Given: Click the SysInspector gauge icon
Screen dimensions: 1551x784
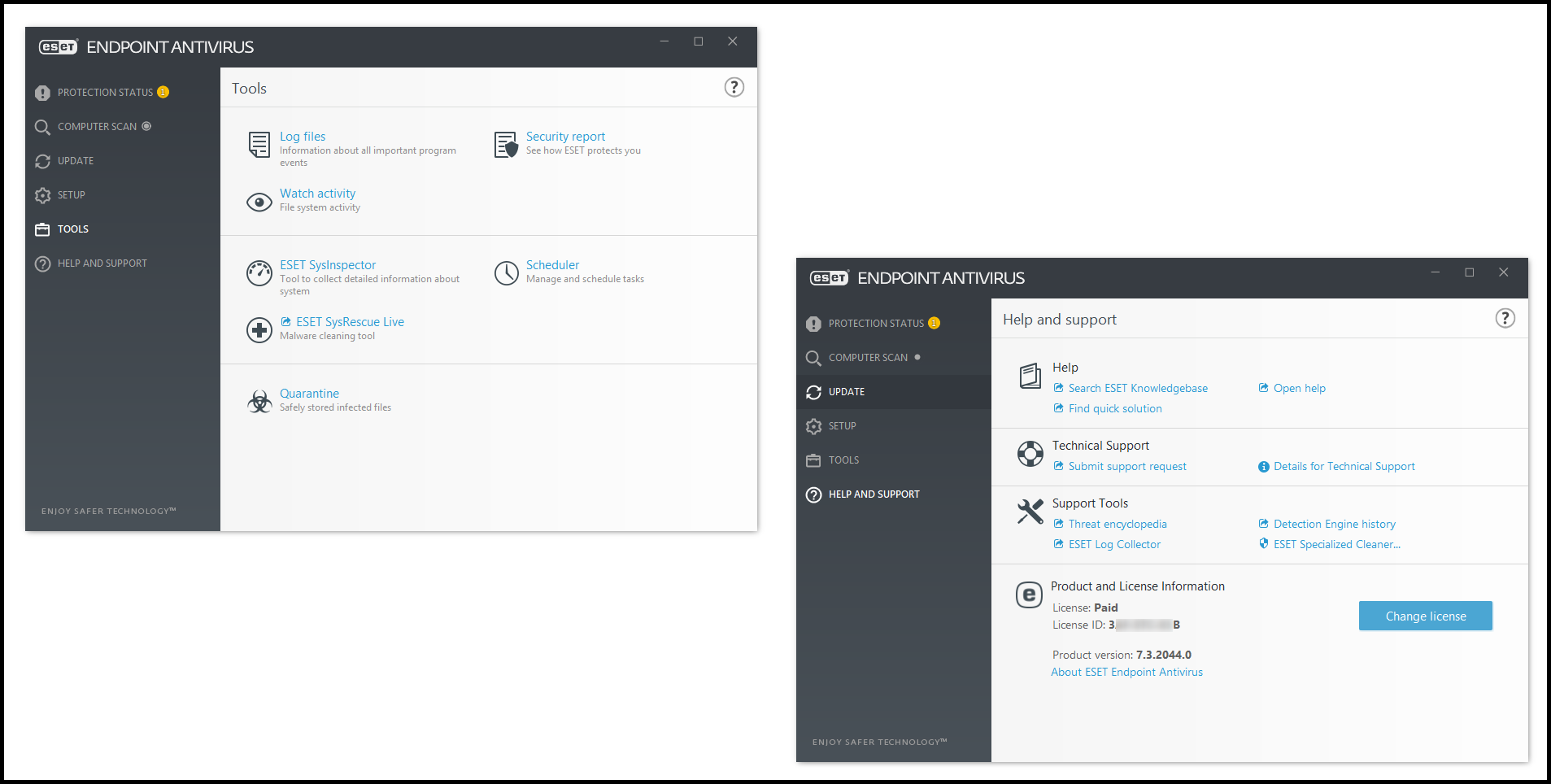Looking at the screenshot, I should click(259, 273).
